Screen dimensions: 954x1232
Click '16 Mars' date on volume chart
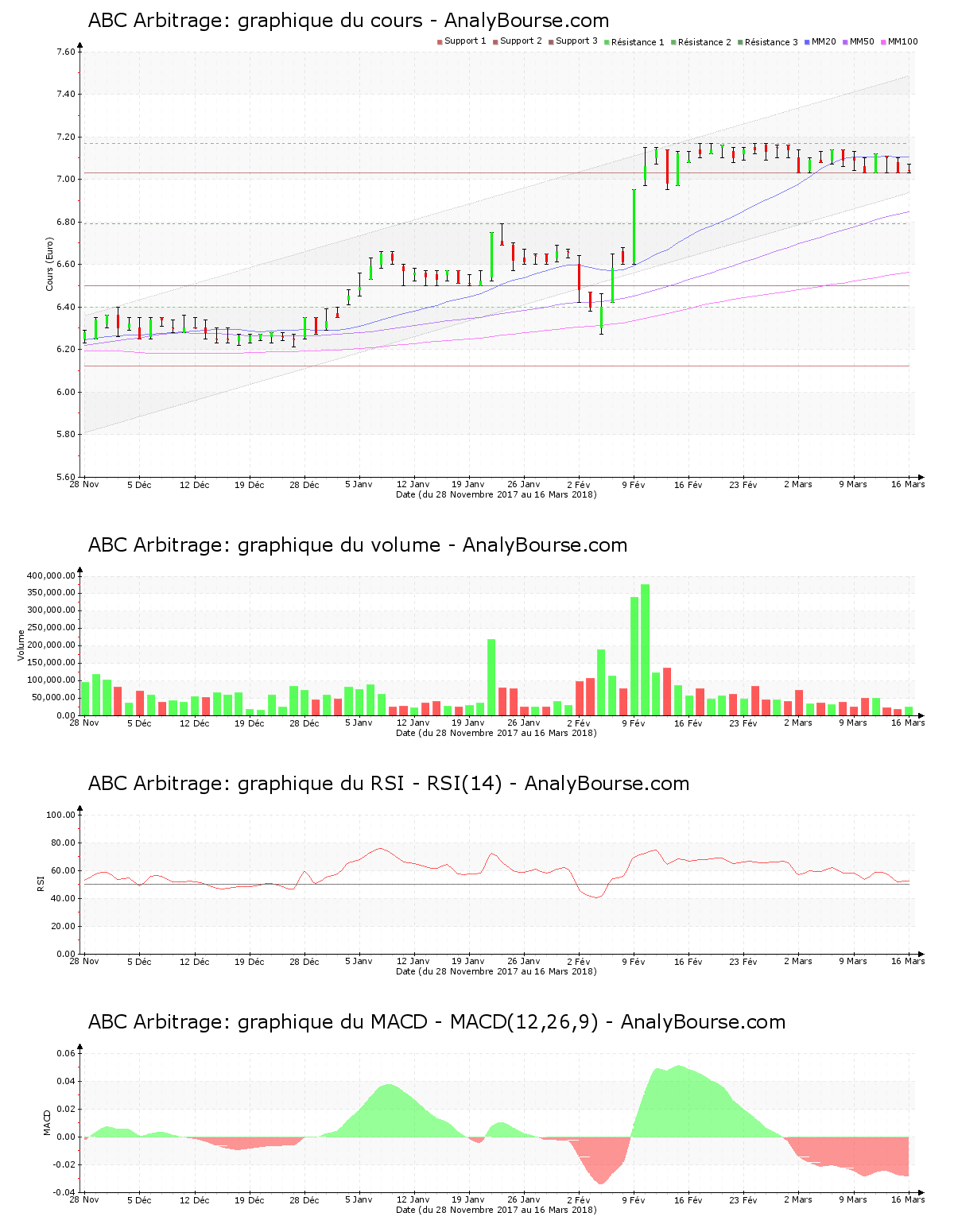908,723
